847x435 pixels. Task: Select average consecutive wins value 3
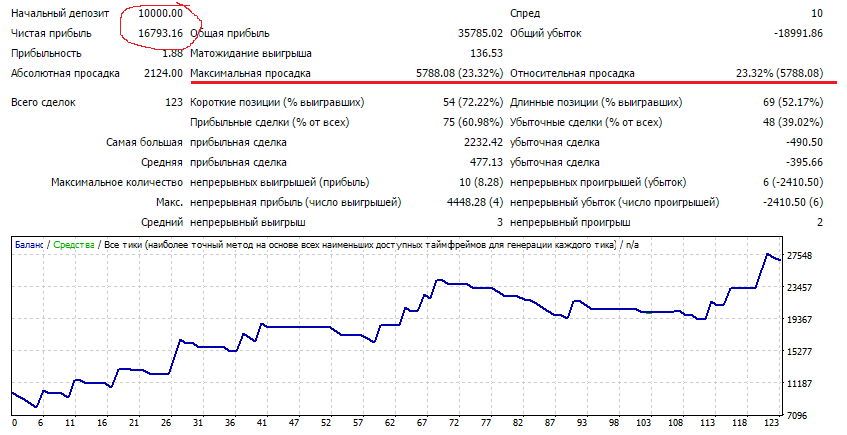pyautogui.click(x=500, y=222)
